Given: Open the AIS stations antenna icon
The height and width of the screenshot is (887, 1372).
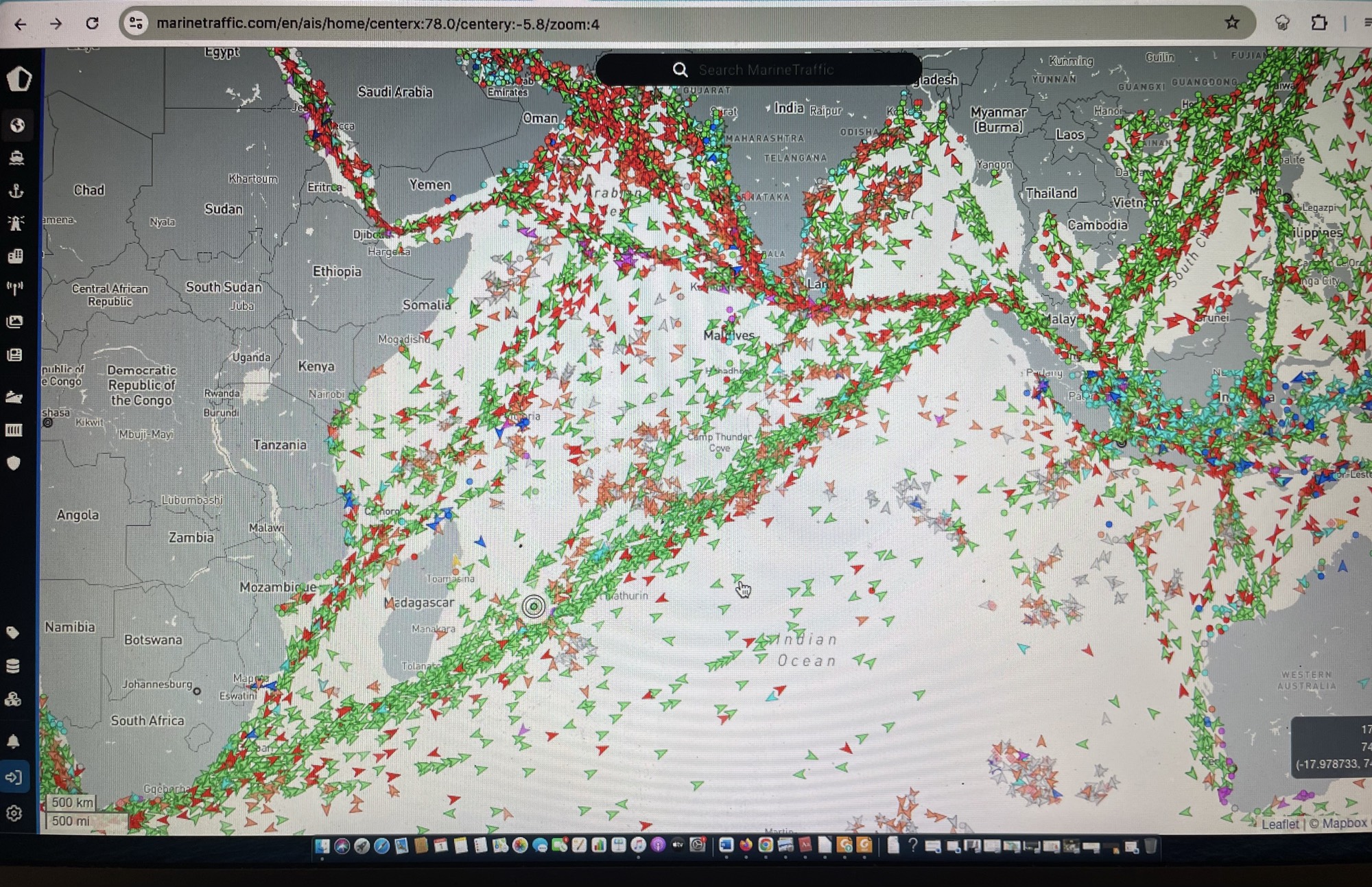Looking at the screenshot, I should [x=15, y=288].
